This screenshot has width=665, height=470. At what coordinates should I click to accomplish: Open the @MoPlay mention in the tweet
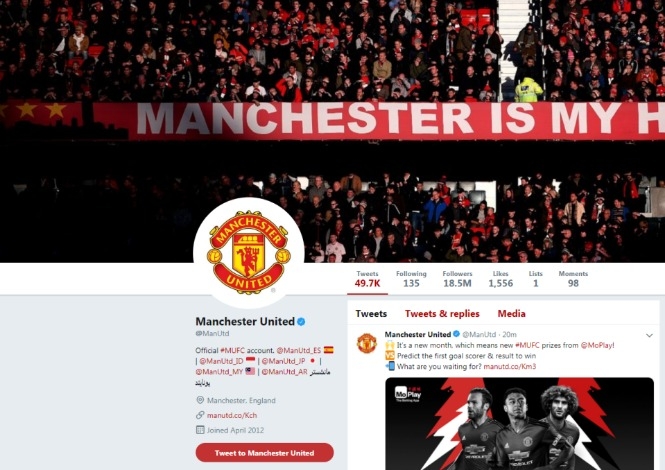click(597, 345)
